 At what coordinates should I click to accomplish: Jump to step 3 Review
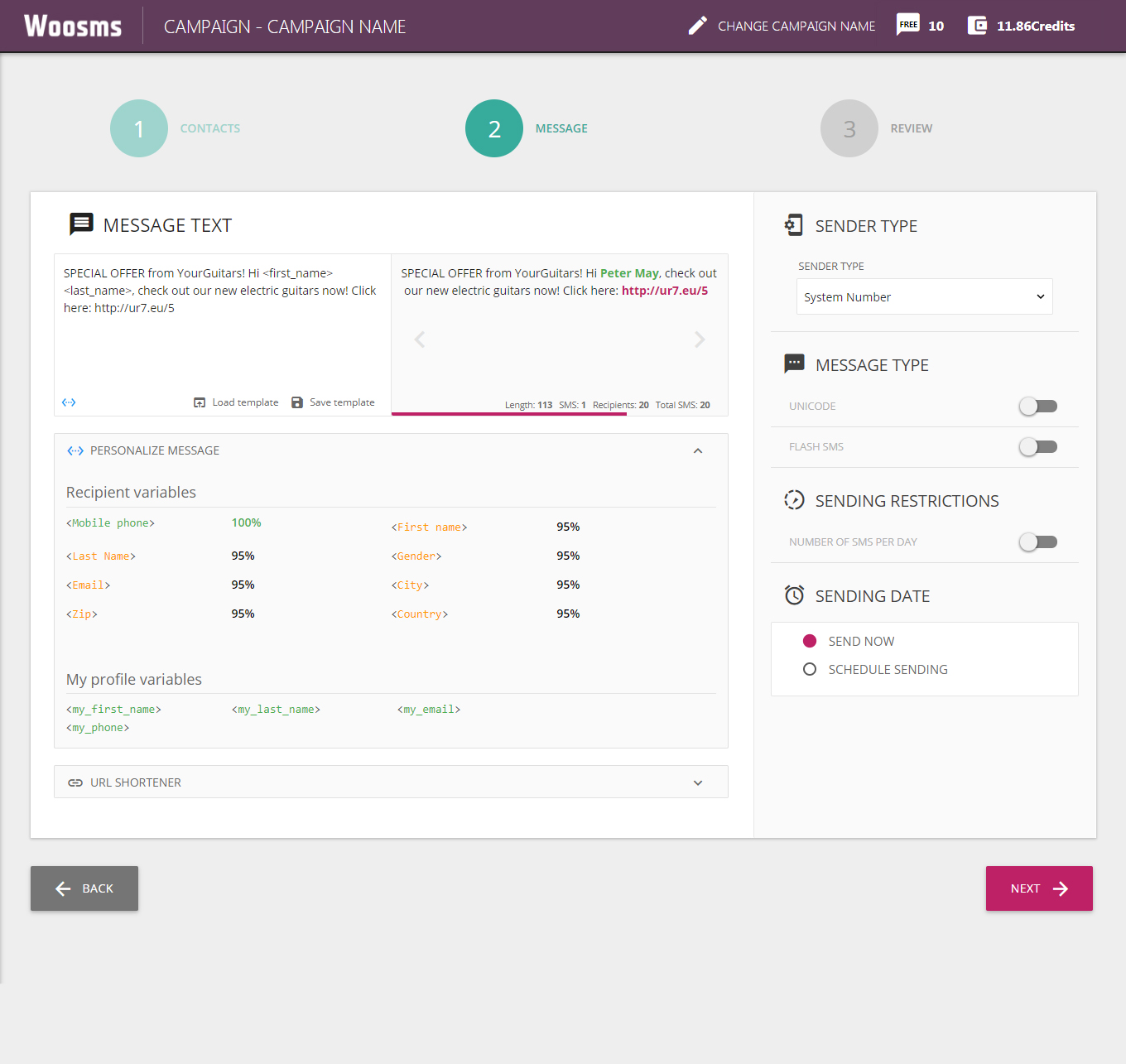coord(849,128)
